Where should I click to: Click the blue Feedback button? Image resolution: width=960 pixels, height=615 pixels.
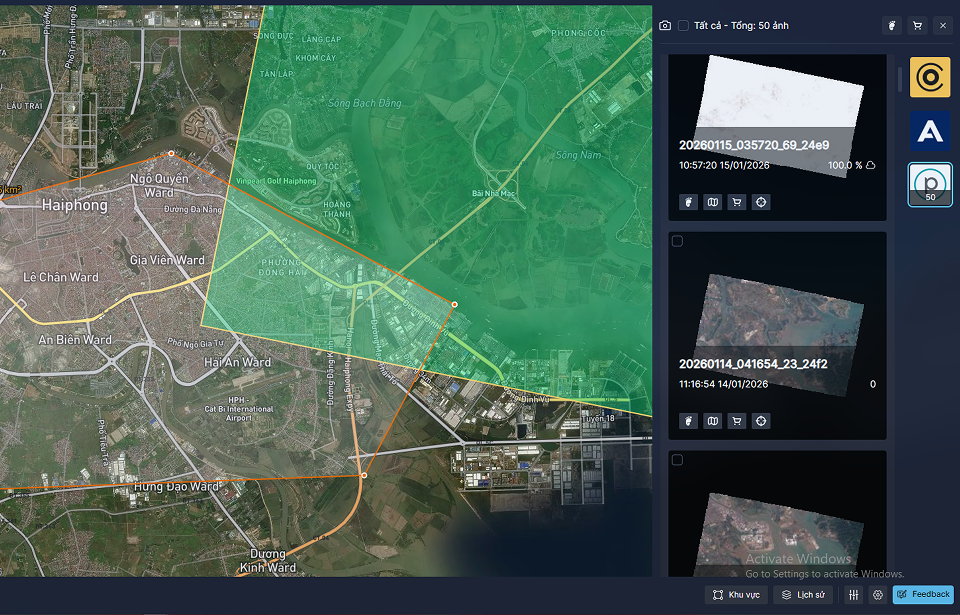[x=923, y=595]
